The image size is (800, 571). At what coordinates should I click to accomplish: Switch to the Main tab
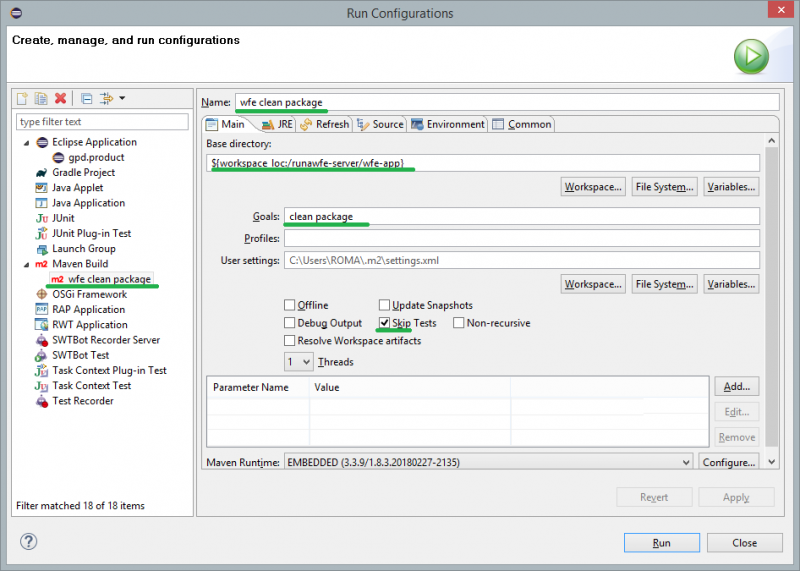[226, 124]
